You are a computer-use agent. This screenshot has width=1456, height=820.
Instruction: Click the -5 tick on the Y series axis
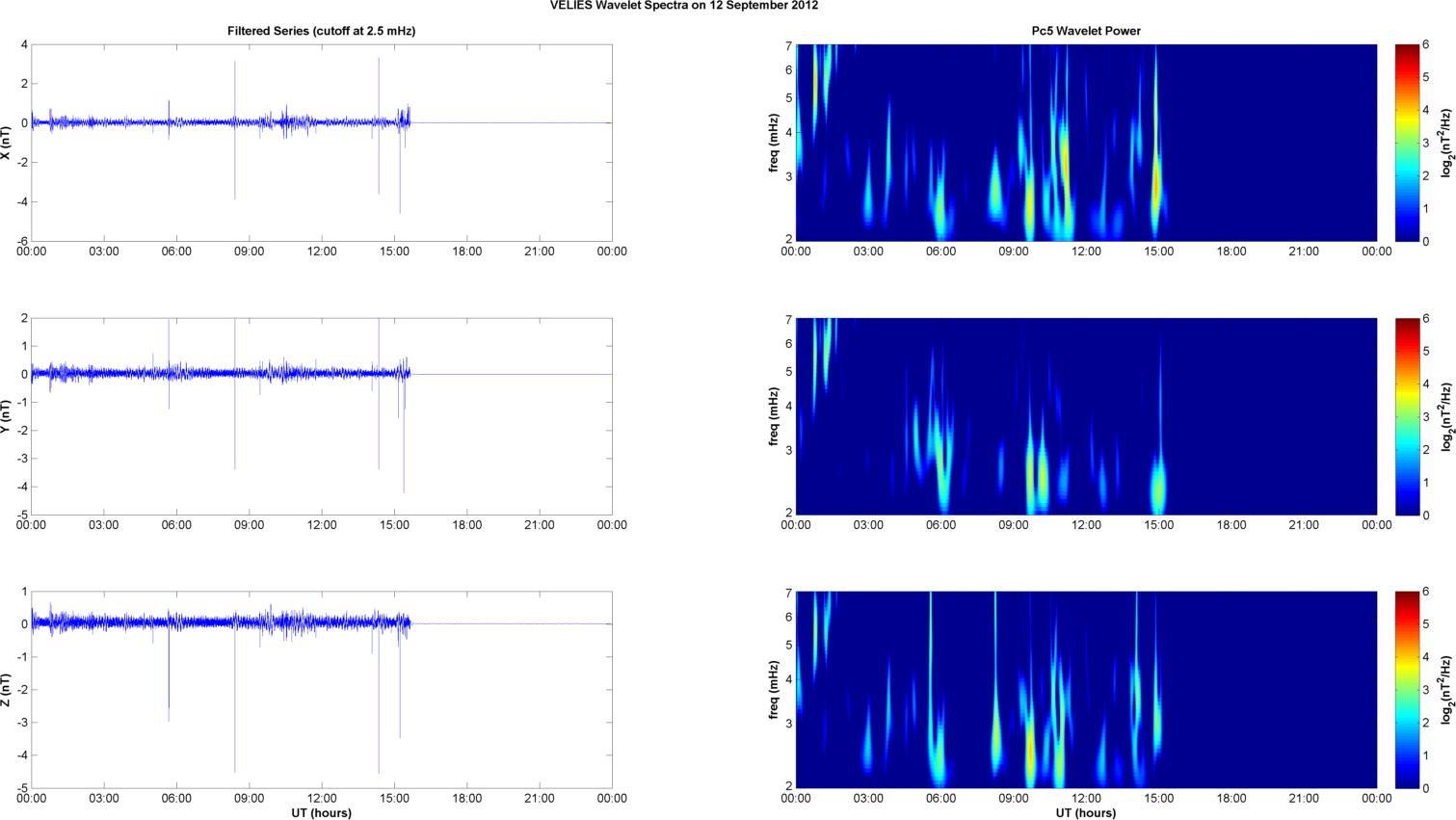22,516
